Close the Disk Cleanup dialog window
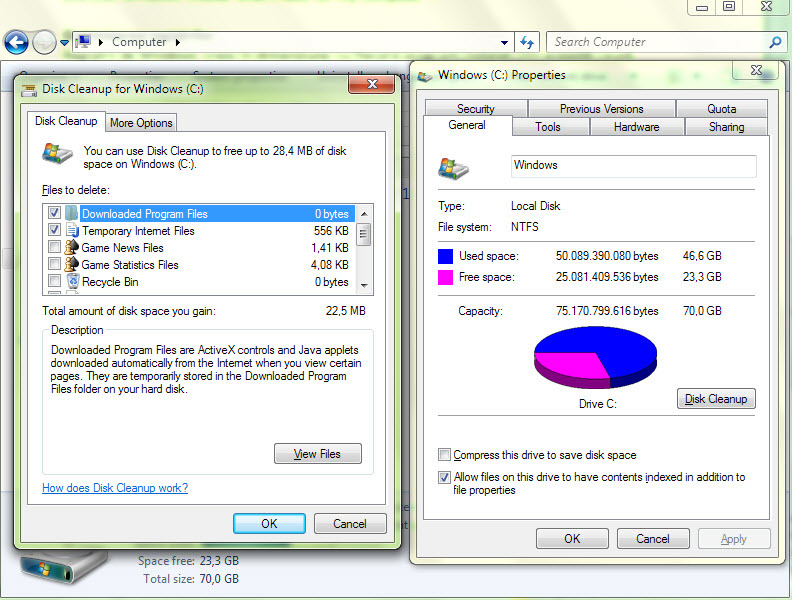This screenshot has width=792, height=600. 372,84
